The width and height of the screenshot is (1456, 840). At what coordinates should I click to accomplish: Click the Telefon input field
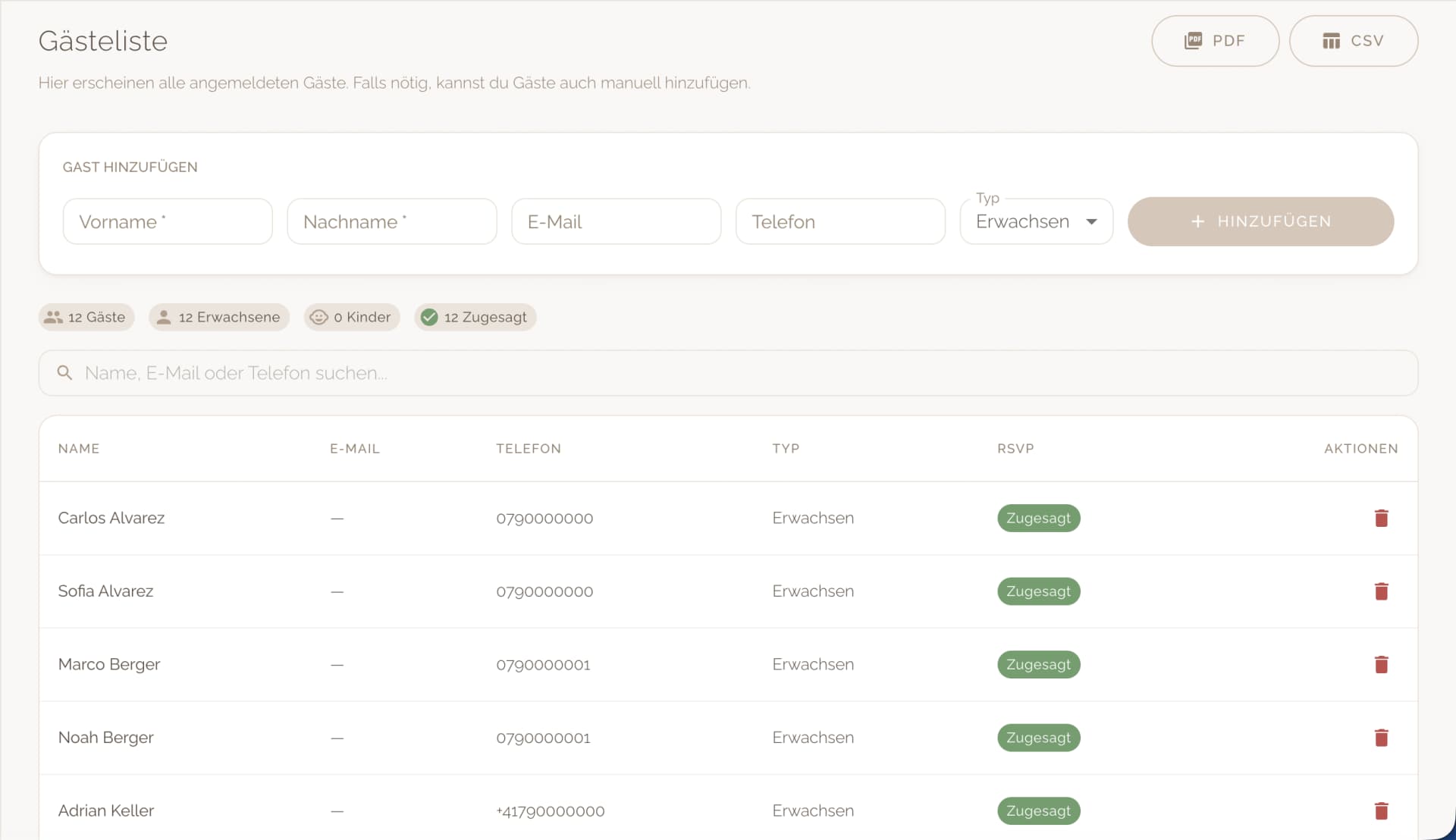(x=839, y=221)
